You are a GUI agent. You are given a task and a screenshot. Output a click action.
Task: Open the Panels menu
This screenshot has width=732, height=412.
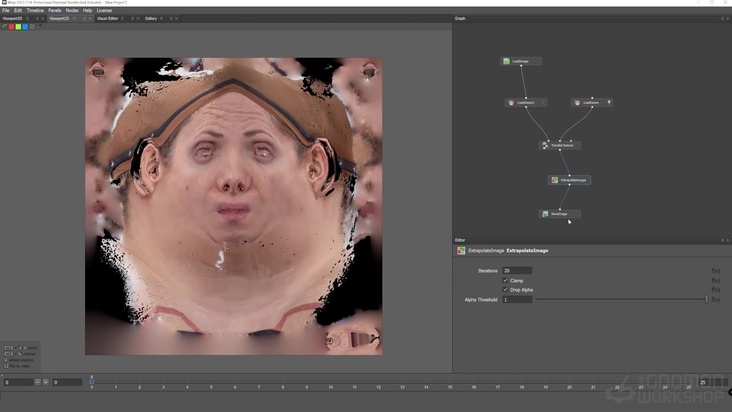click(55, 10)
